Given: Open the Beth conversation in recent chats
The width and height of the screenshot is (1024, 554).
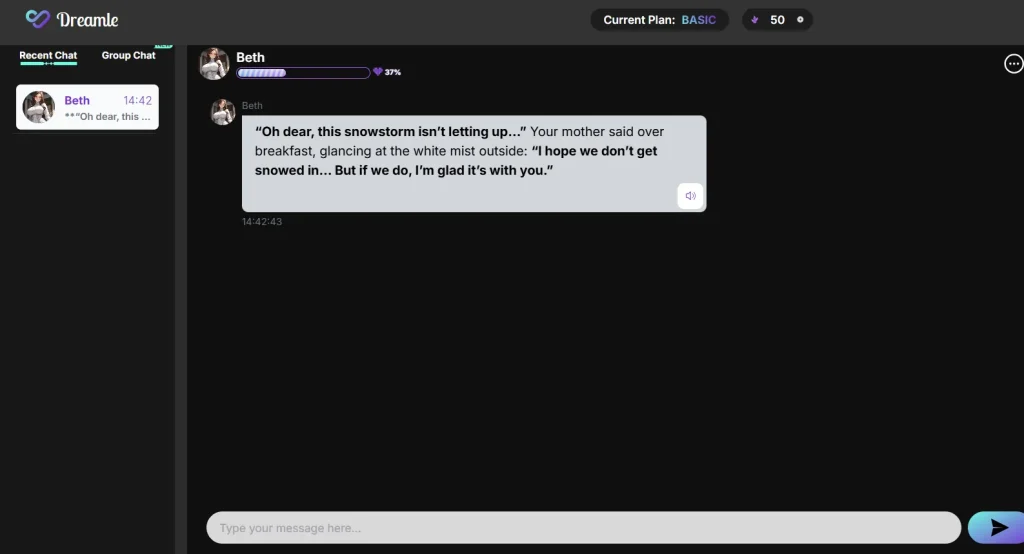Looking at the screenshot, I should (x=88, y=107).
